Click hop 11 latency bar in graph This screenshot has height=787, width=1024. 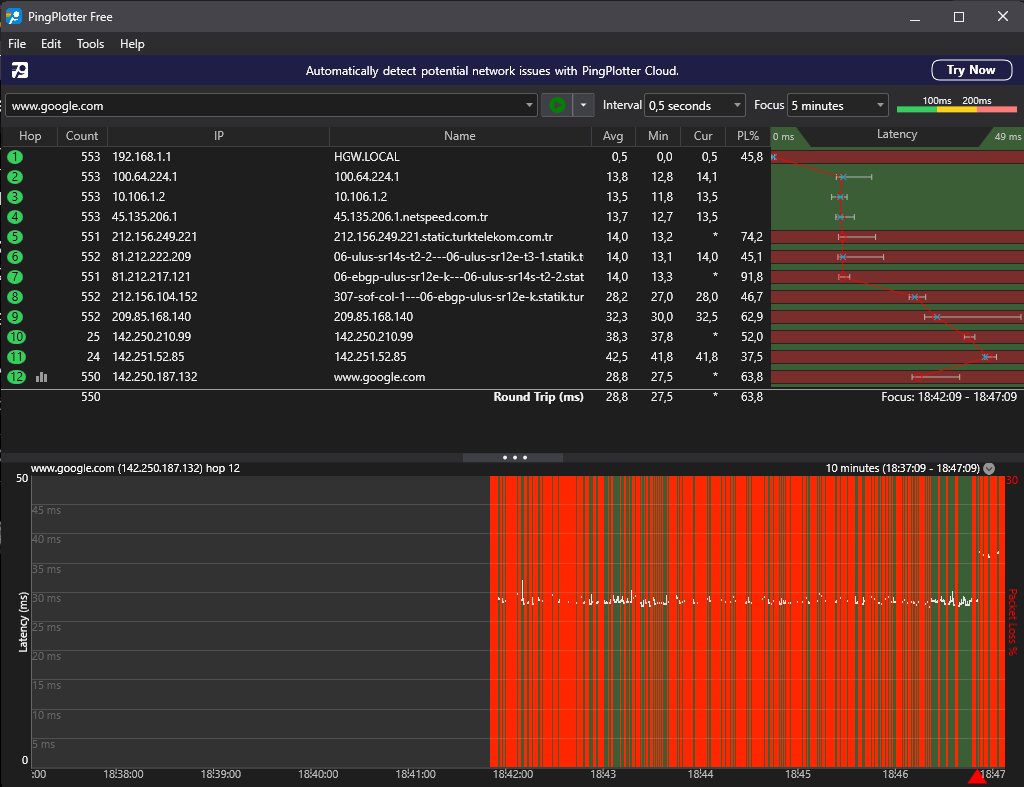click(897, 357)
